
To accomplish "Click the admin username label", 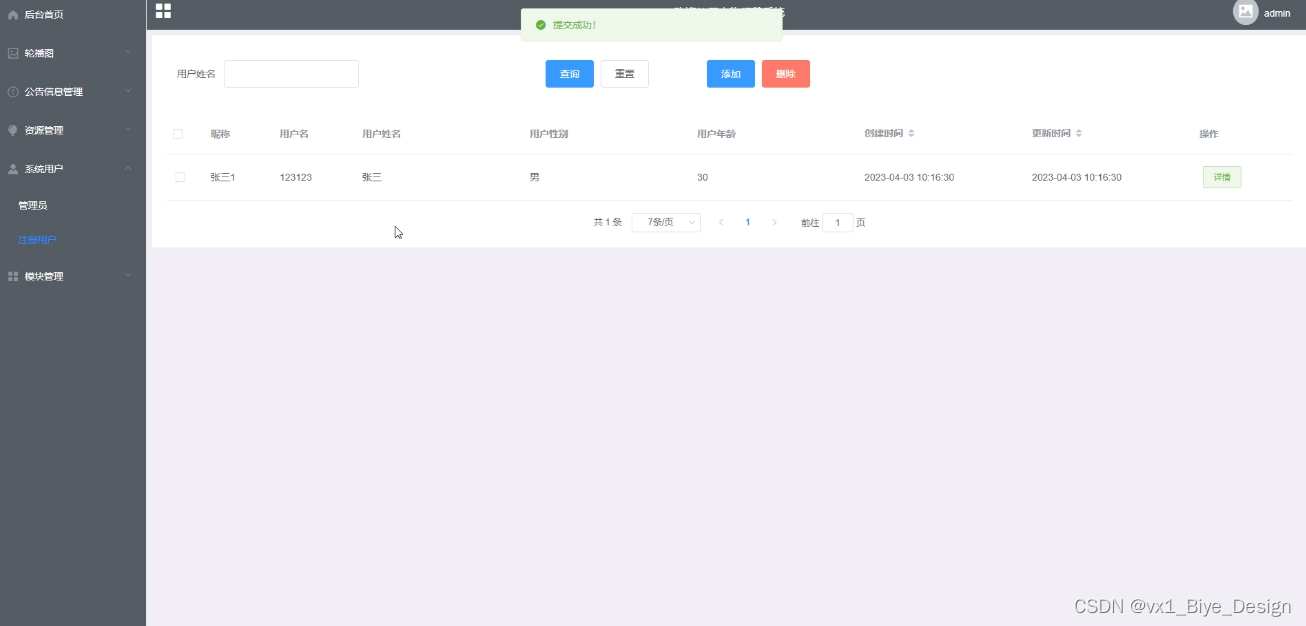I will coord(1277,13).
